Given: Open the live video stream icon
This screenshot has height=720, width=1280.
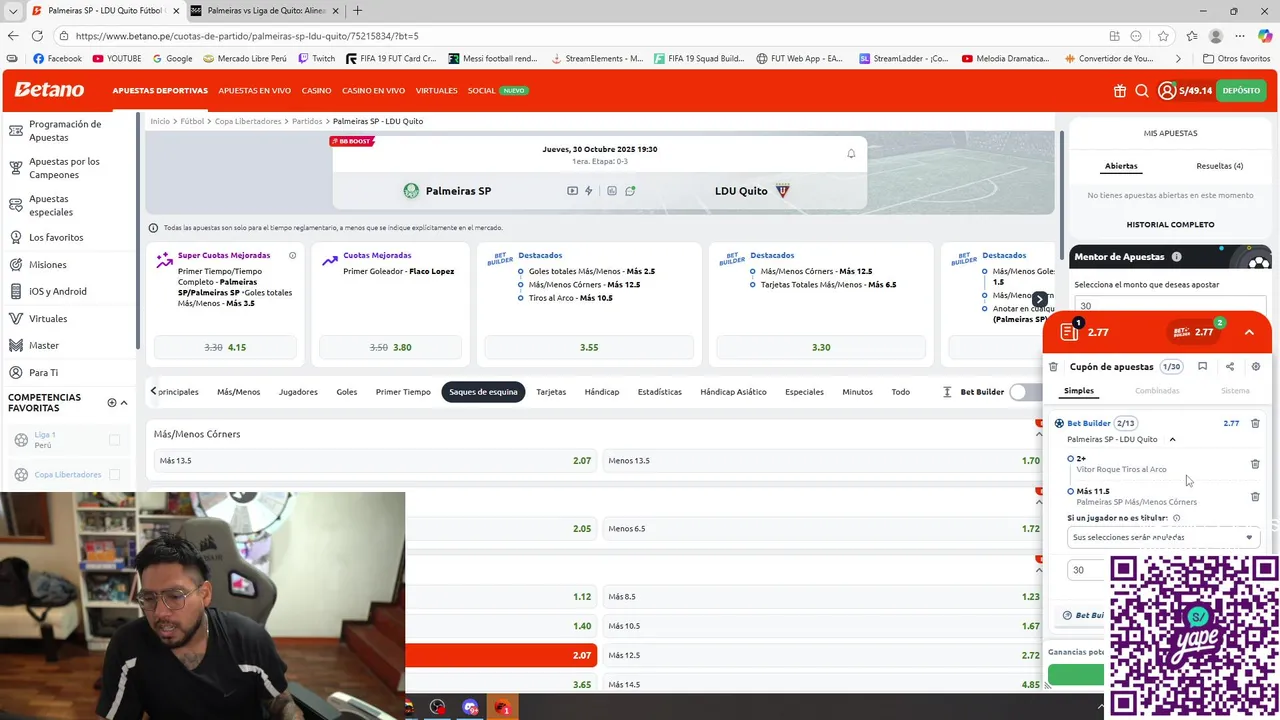Looking at the screenshot, I should click(572, 191).
